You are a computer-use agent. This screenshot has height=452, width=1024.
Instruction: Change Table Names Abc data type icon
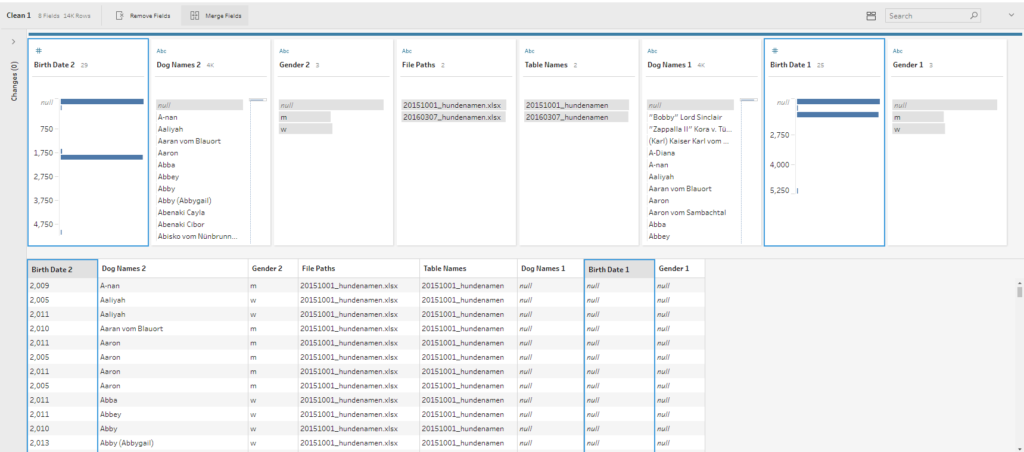pyautogui.click(x=529, y=51)
